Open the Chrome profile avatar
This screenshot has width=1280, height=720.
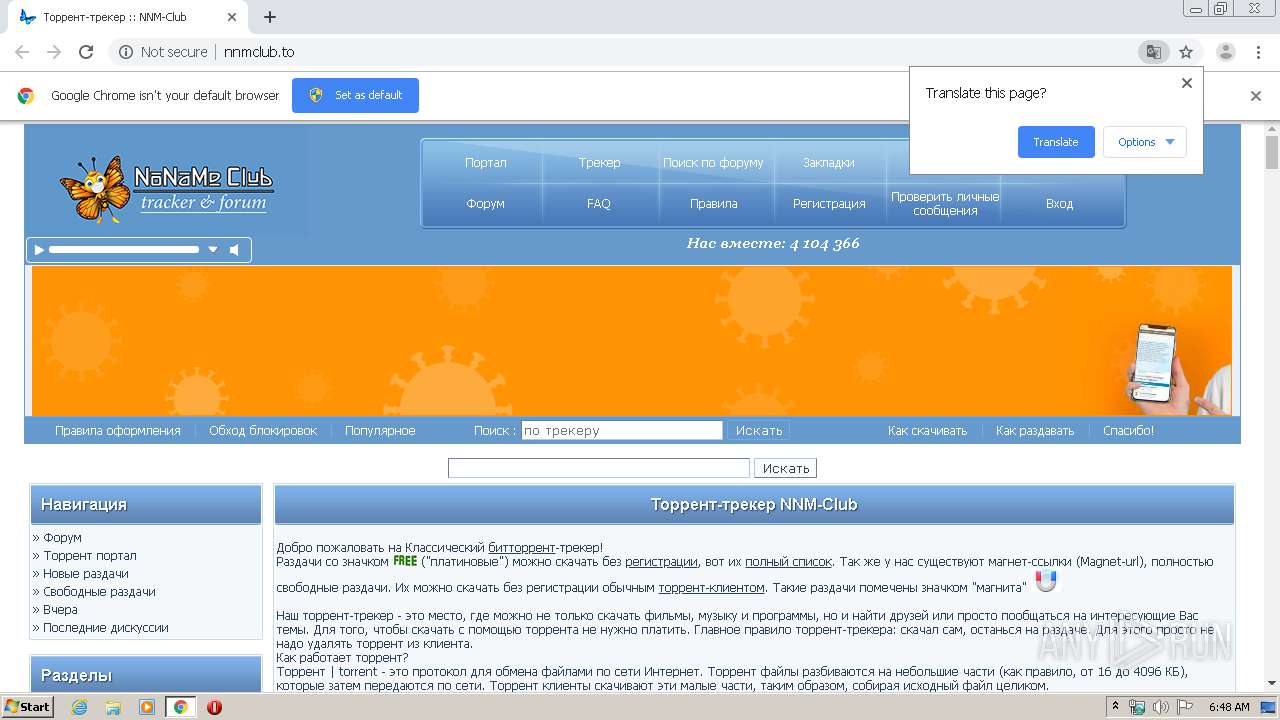pyautogui.click(x=1225, y=52)
